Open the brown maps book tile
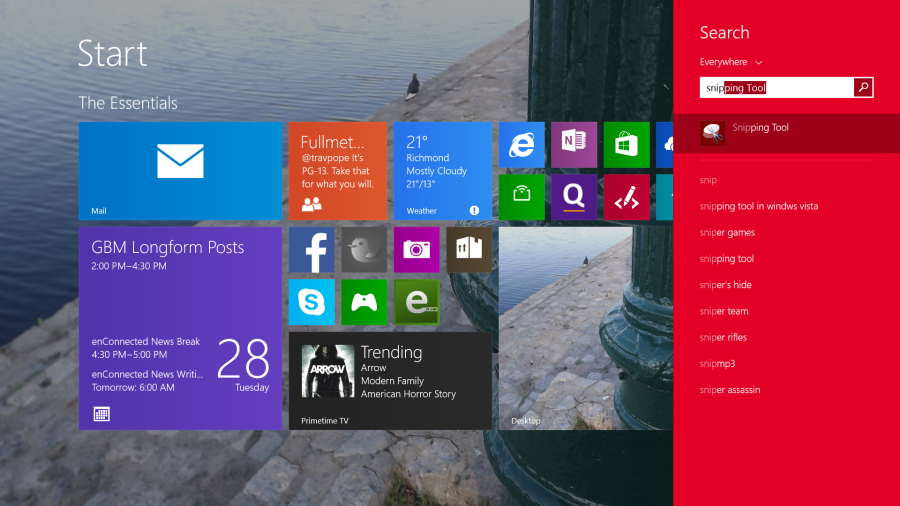 (x=469, y=250)
